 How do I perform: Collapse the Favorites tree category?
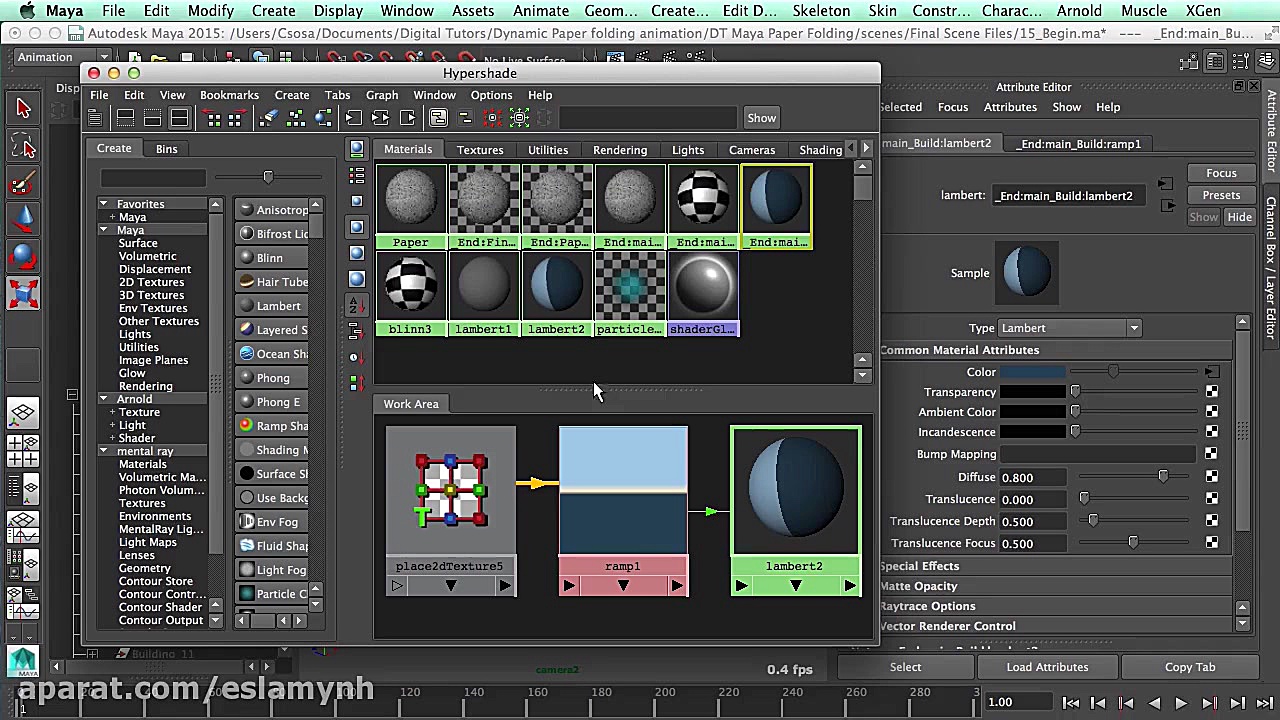coord(103,204)
